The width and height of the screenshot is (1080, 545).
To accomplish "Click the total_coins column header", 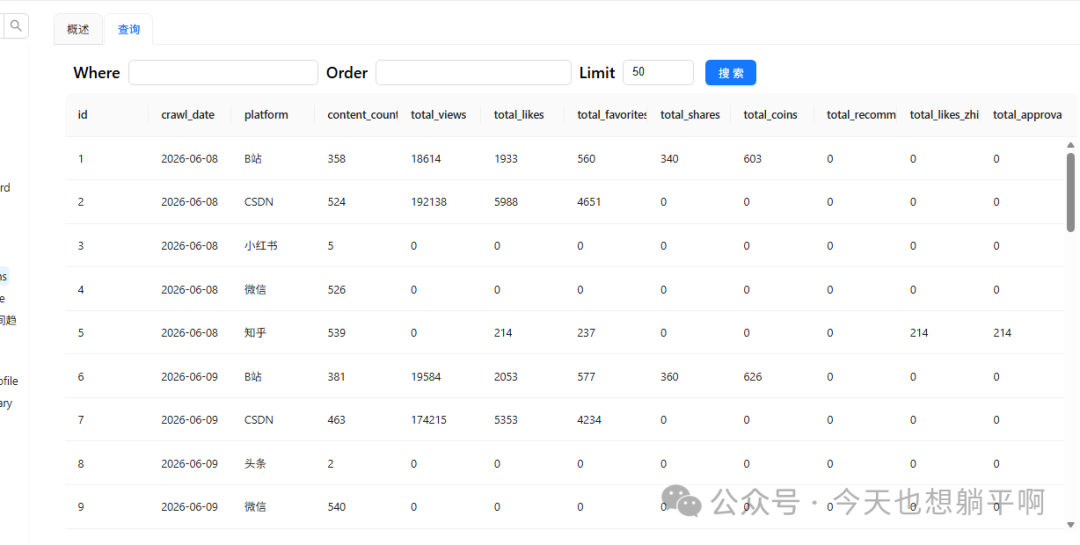I will click(x=771, y=115).
